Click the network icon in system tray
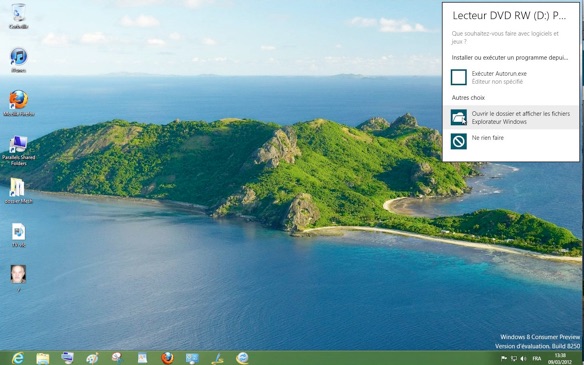The image size is (584, 365). pyautogui.click(x=514, y=359)
